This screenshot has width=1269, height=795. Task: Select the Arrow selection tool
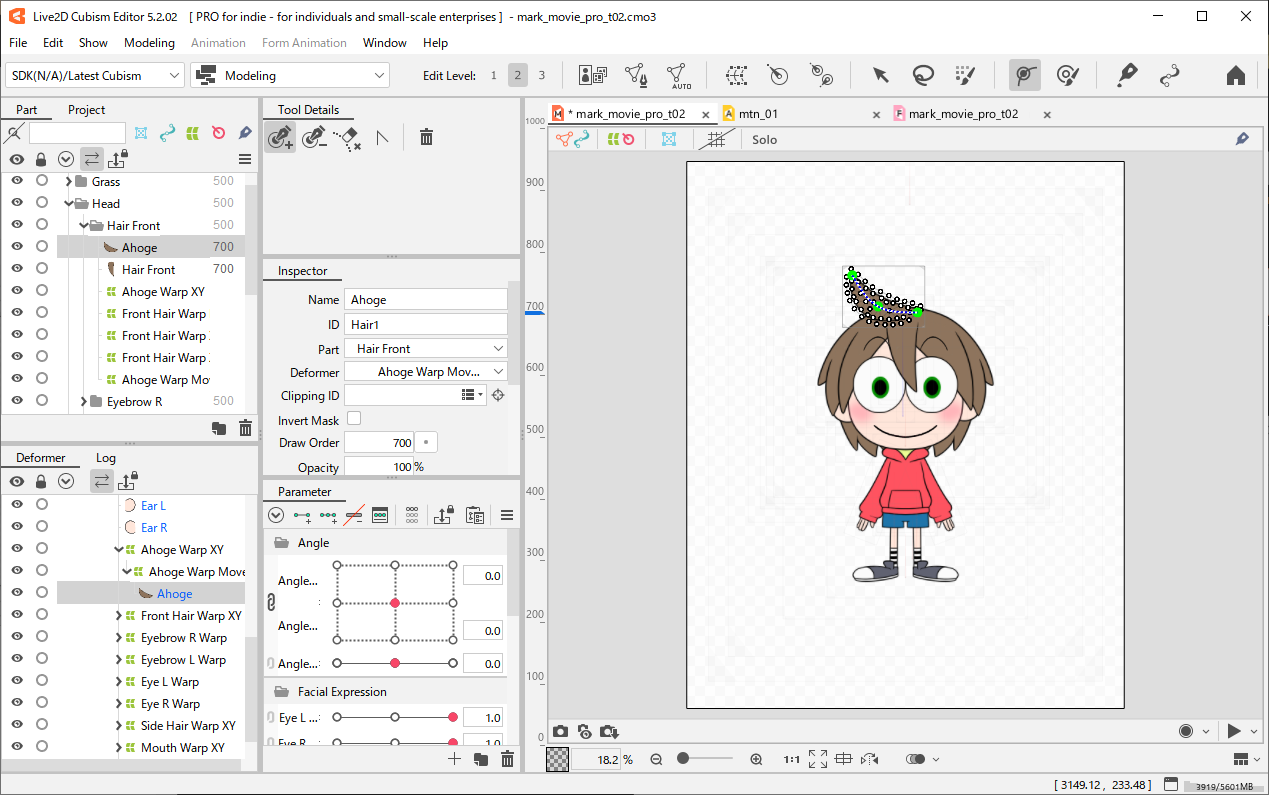tap(880, 76)
